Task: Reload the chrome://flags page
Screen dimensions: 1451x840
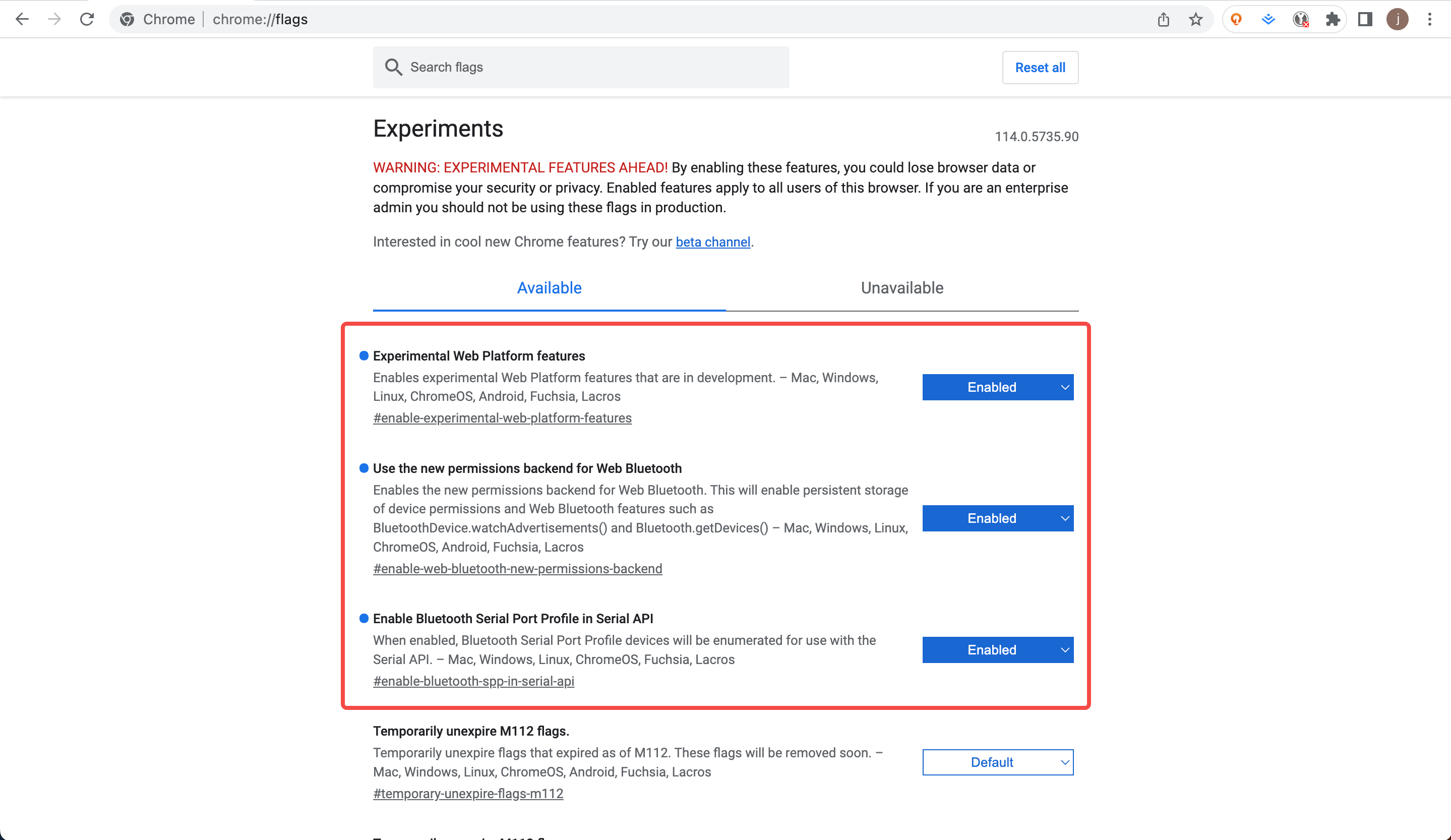Action: (86, 19)
